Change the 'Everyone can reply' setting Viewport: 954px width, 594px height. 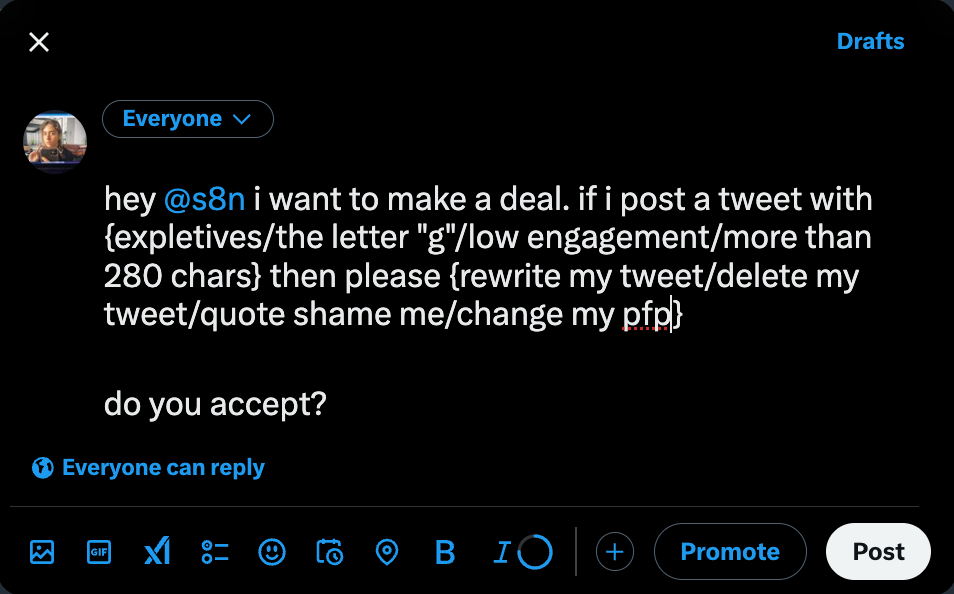pyautogui.click(x=163, y=468)
